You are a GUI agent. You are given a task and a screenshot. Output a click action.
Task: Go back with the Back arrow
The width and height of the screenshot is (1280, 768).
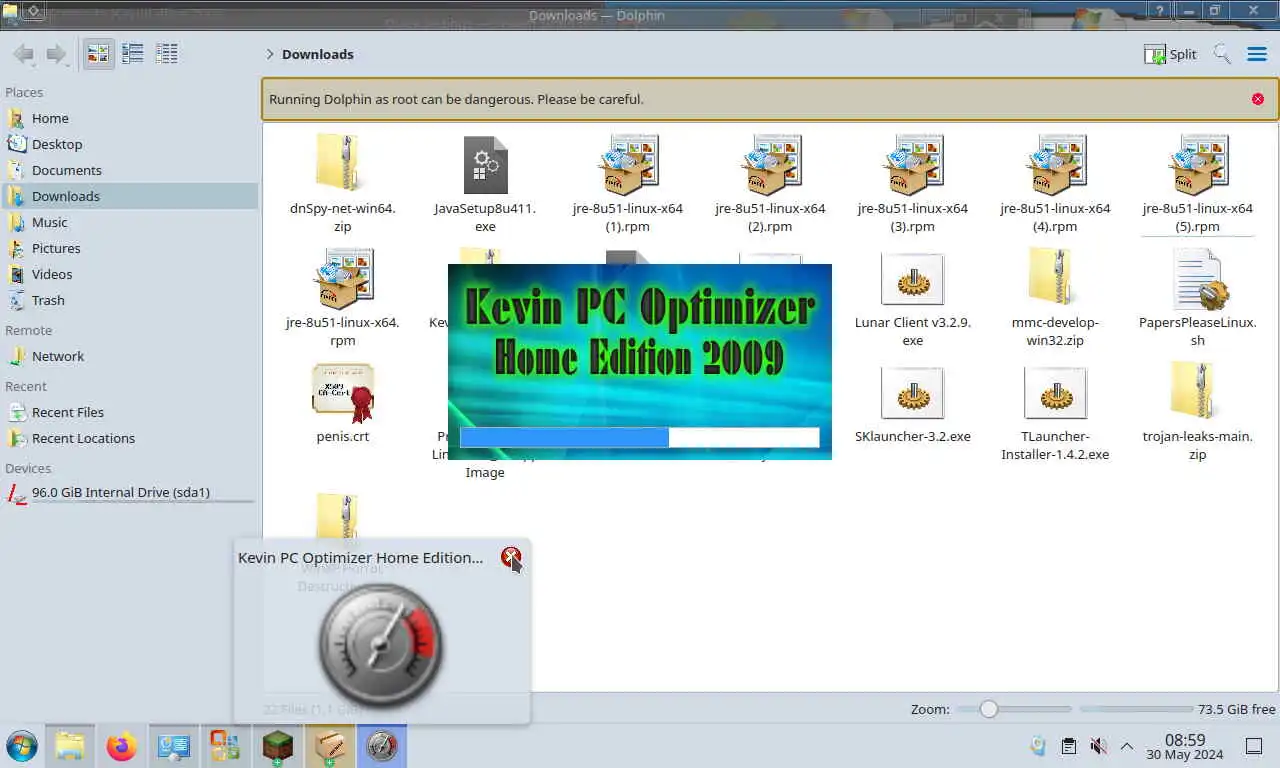[23, 54]
